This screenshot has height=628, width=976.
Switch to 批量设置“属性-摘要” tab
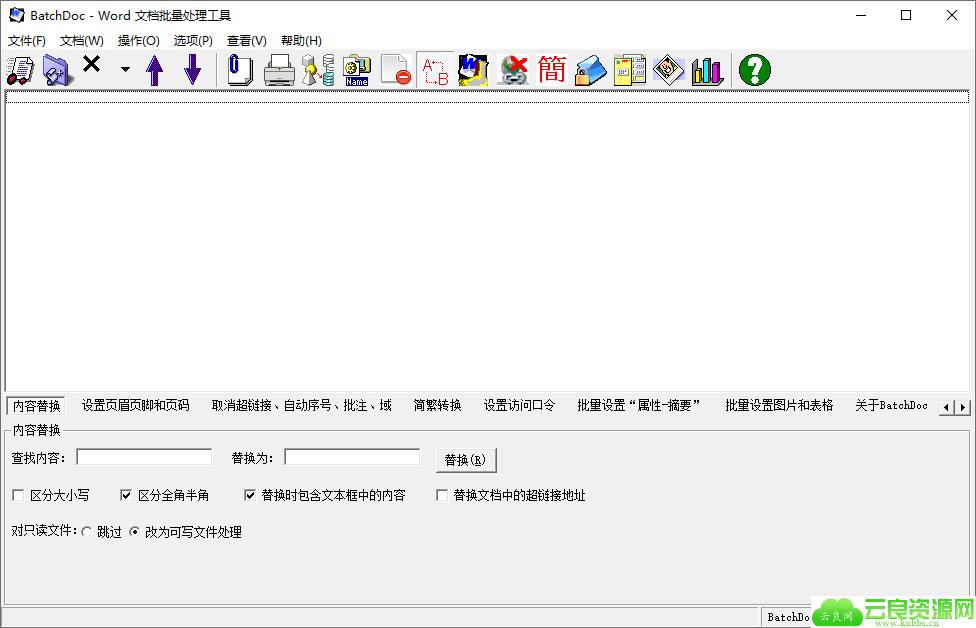point(639,405)
